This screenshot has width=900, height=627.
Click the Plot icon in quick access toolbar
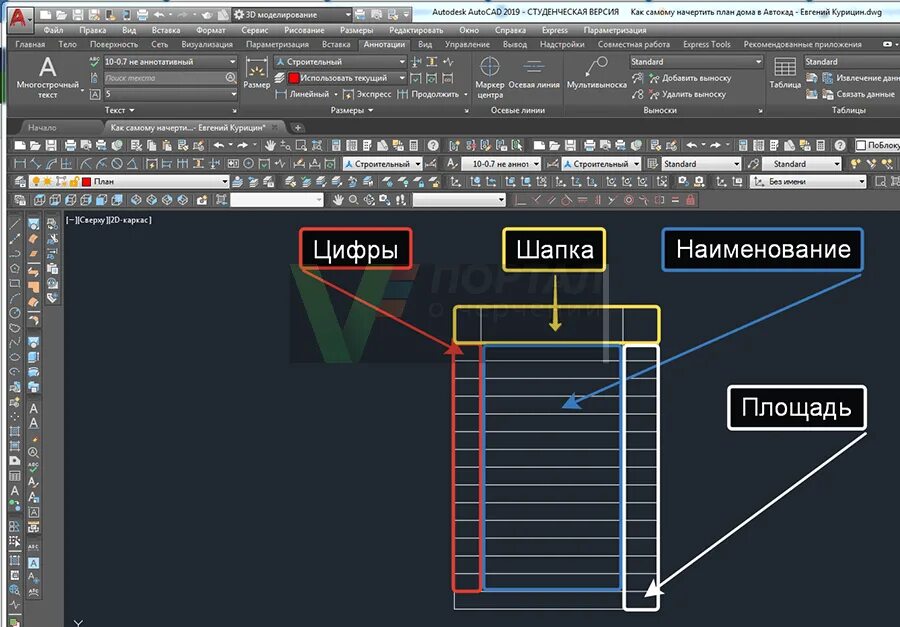(x=142, y=15)
